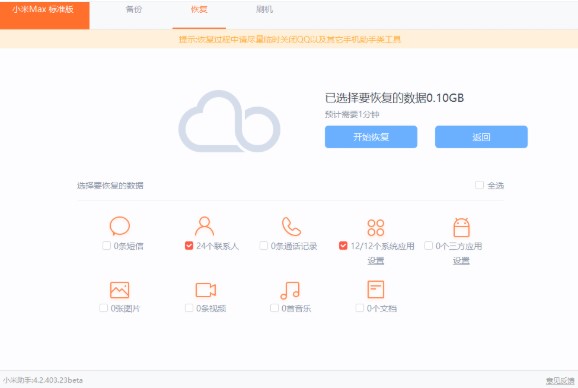Click the video camera icon

pyautogui.click(x=205, y=290)
